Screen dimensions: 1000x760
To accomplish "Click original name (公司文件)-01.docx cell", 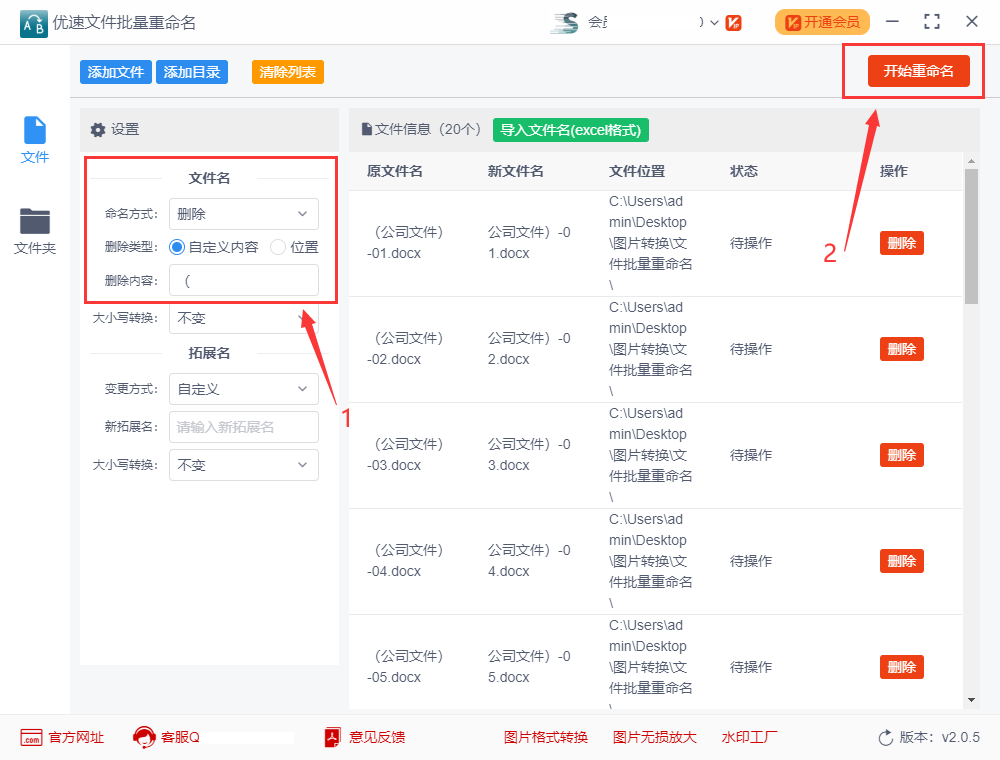I will (406, 242).
